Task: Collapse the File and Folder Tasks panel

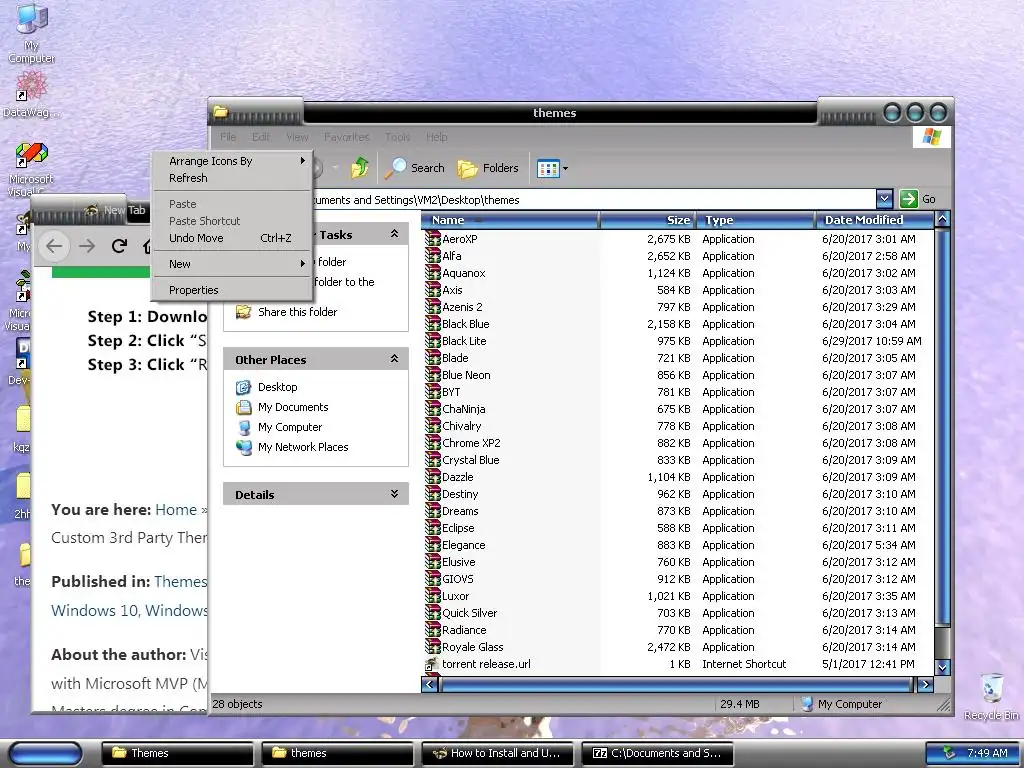Action: tap(394, 234)
